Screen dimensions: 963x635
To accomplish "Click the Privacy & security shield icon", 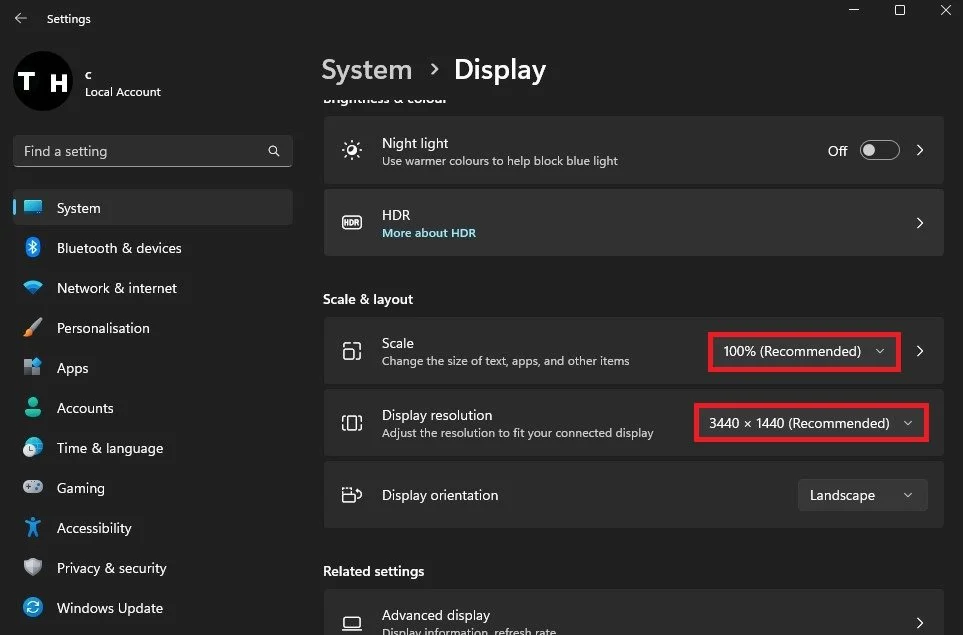I will [x=33, y=567].
